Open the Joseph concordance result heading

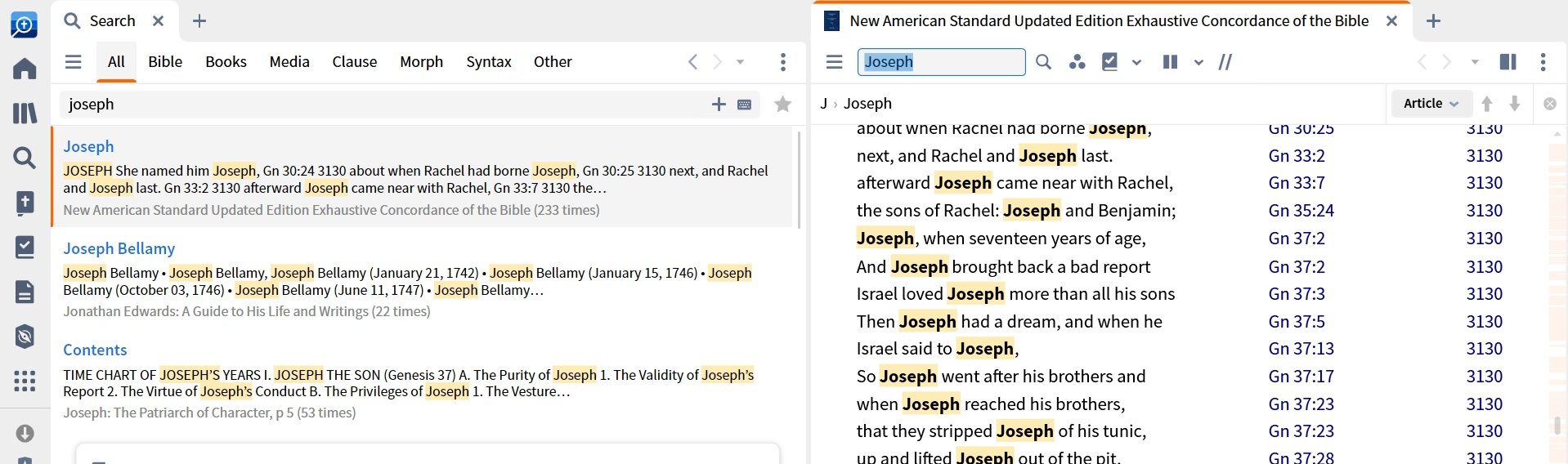tap(88, 146)
